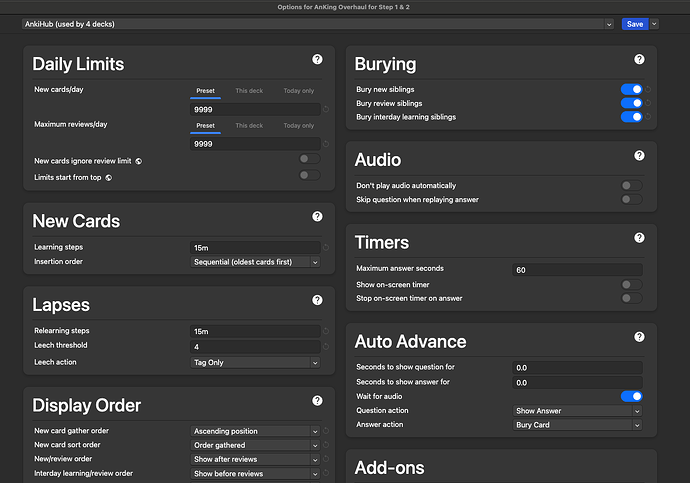
Task: Enable Don't play audio automatically
Action: pyautogui.click(x=631, y=186)
